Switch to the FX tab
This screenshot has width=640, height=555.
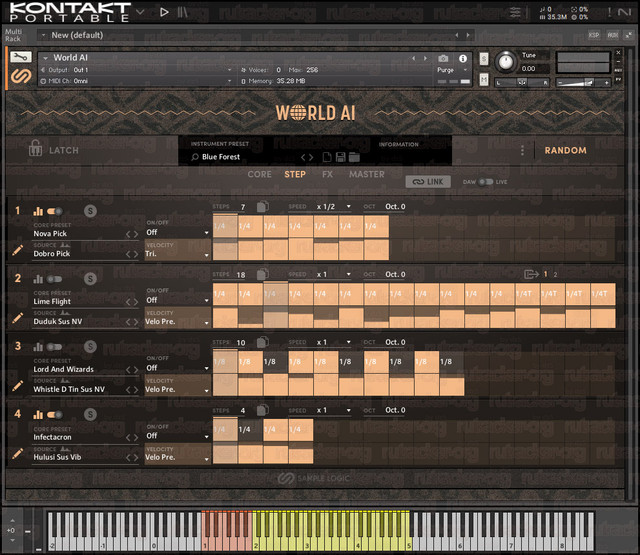[327, 174]
